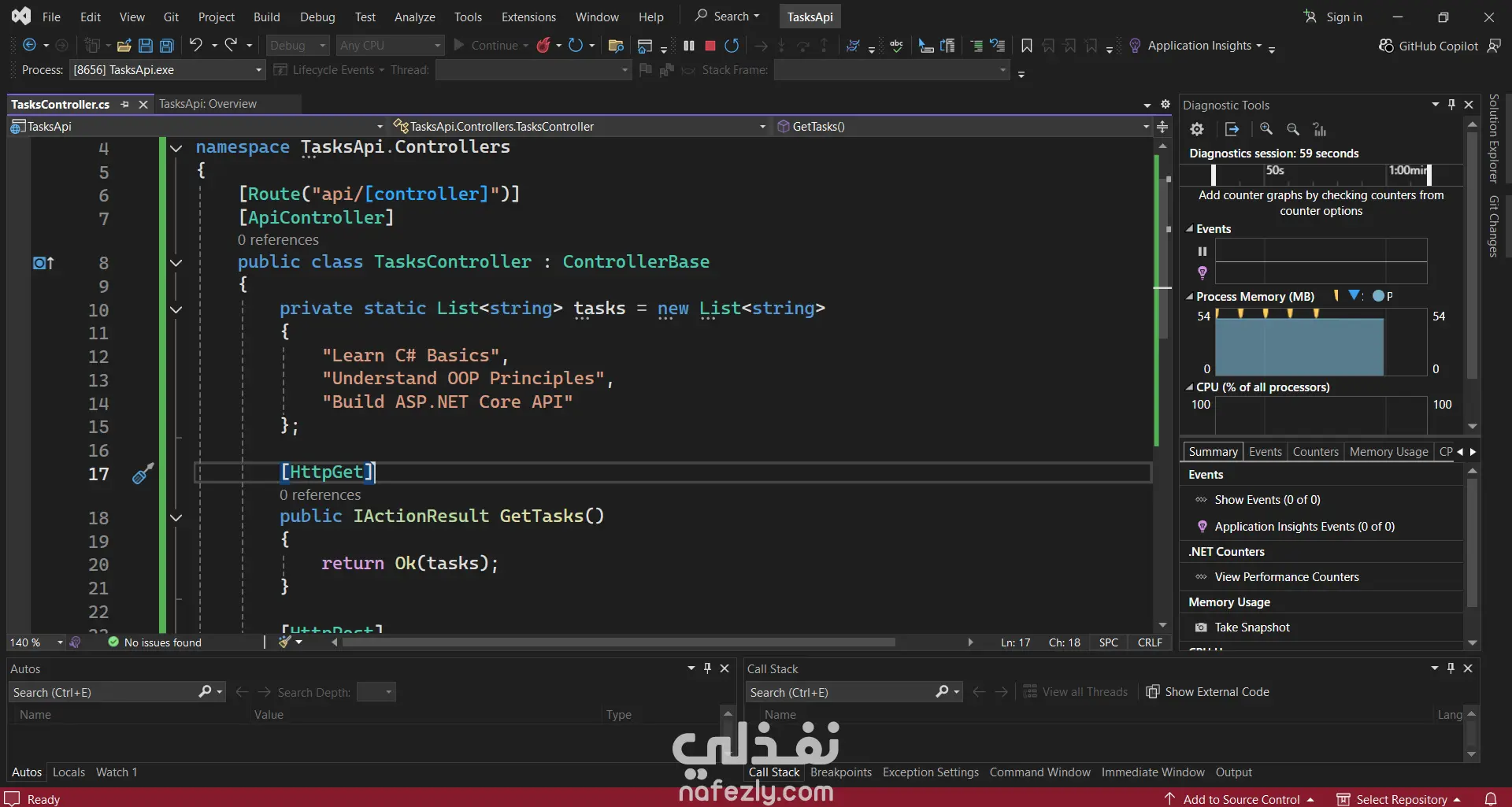Viewport: 1512px width, 807px height.
Task: Take a memory snapshot
Action: pyautogui.click(x=1252, y=627)
